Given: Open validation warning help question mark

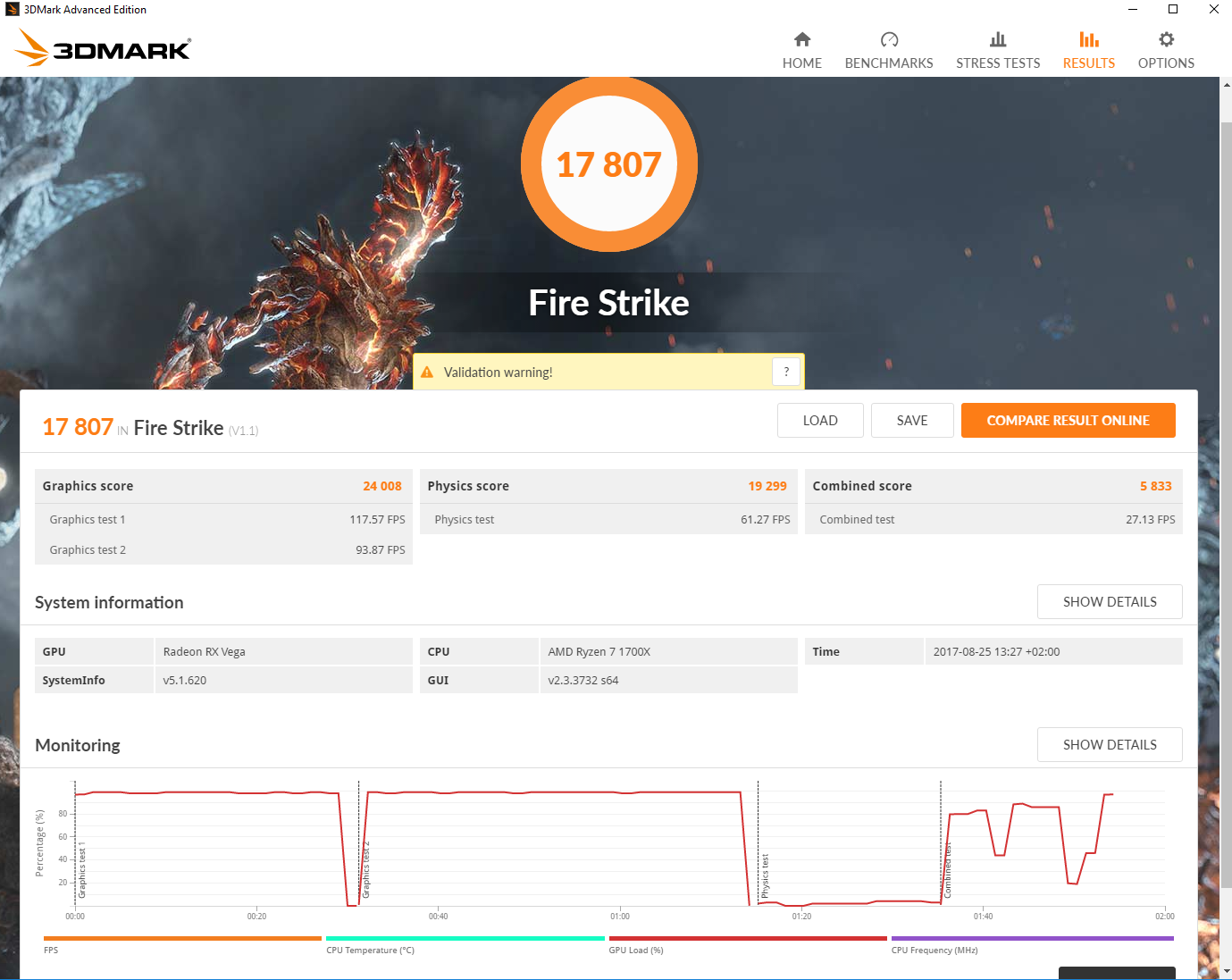Looking at the screenshot, I should pos(786,373).
